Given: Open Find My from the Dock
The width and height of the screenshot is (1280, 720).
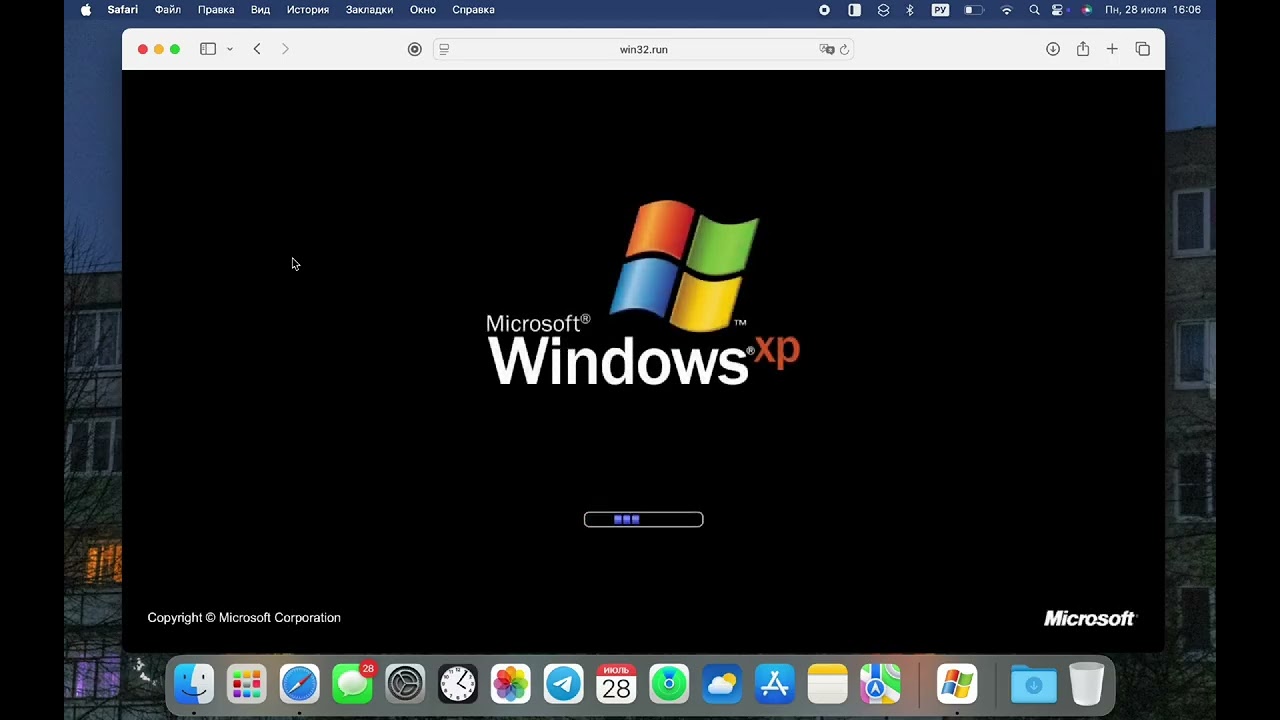Looking at the screenshot, I should (x=669, y=685).
